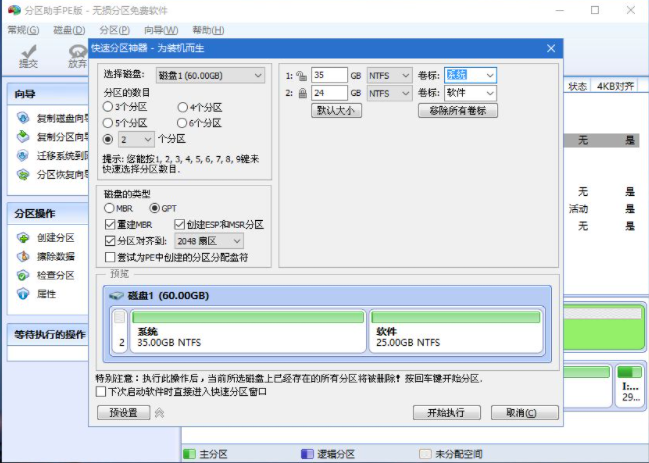Click the lock icon for partition 1
Viewport: 649px width, 463px height.
[x=300, y=75]
